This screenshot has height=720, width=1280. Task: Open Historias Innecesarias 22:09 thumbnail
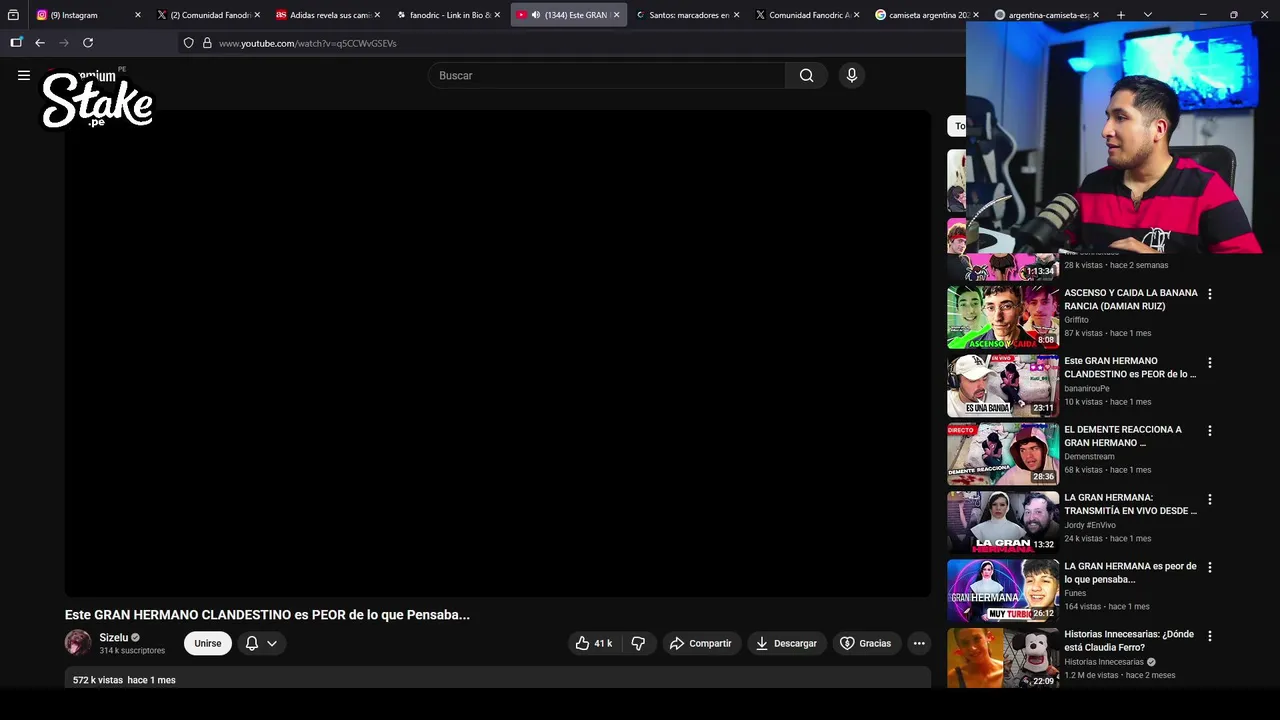coord(1003,658)
